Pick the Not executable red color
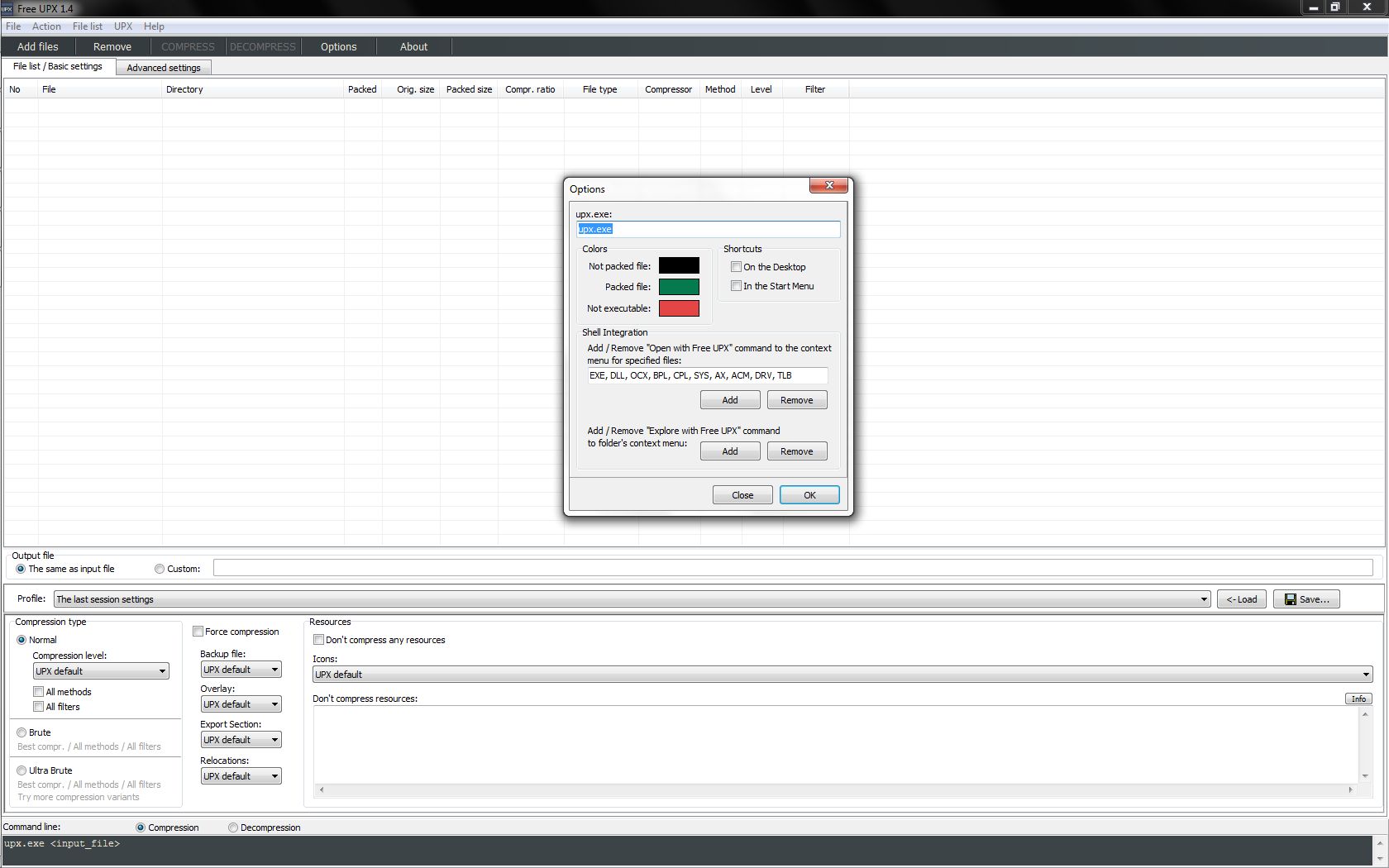Image resolution: width=1389 pixels, height=868 pixels. (x=679, y=308)
